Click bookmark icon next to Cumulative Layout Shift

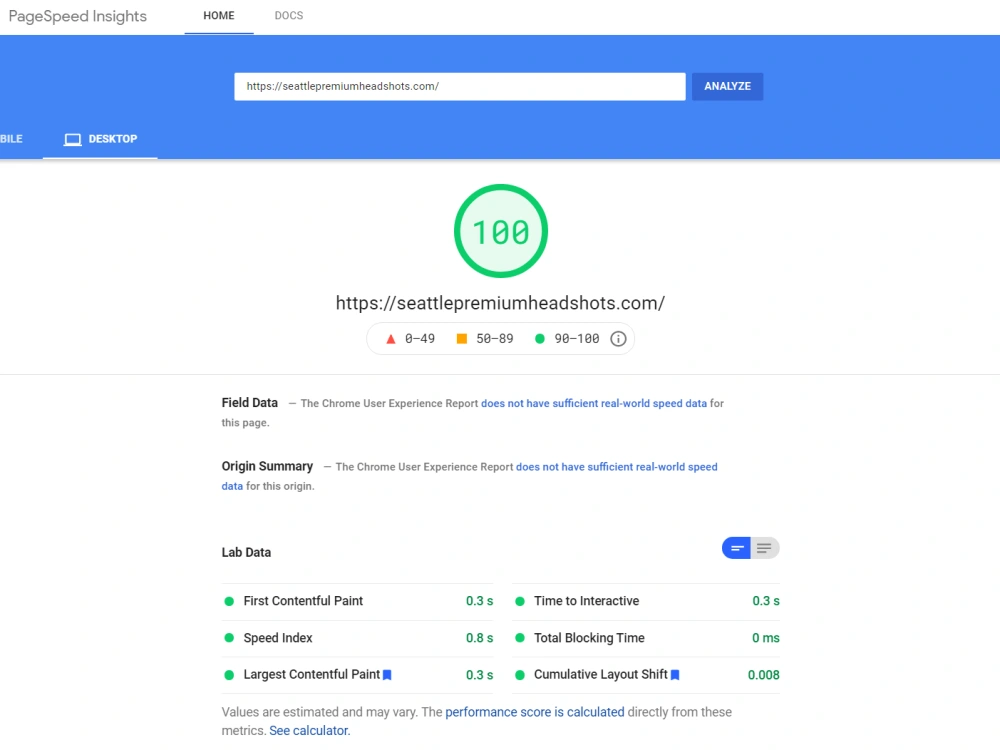[675, 675]
